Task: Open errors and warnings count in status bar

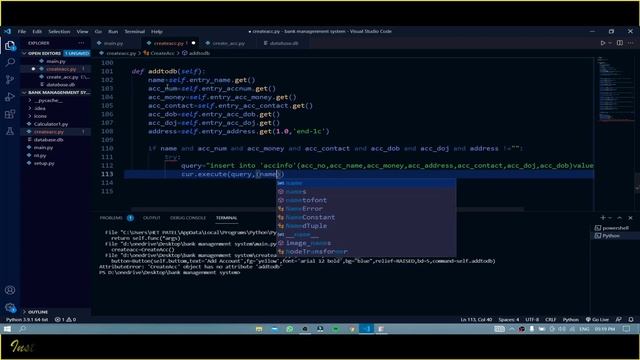Action: click(x=65, y=320)
